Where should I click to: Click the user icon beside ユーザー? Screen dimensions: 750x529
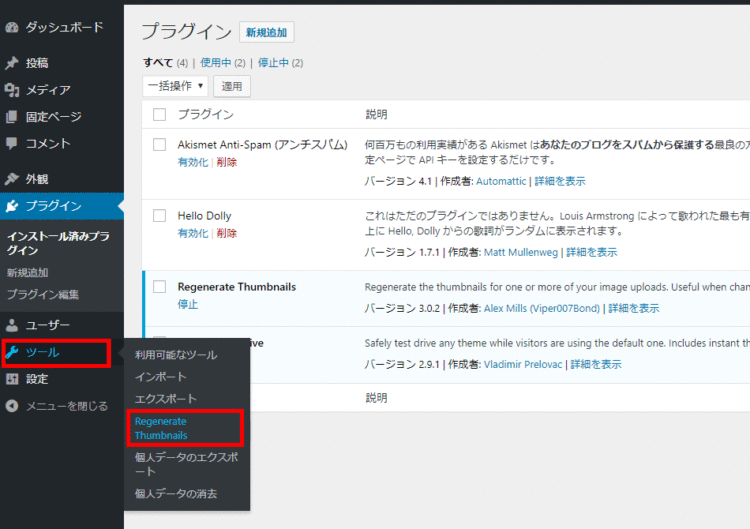pos(12,325)
